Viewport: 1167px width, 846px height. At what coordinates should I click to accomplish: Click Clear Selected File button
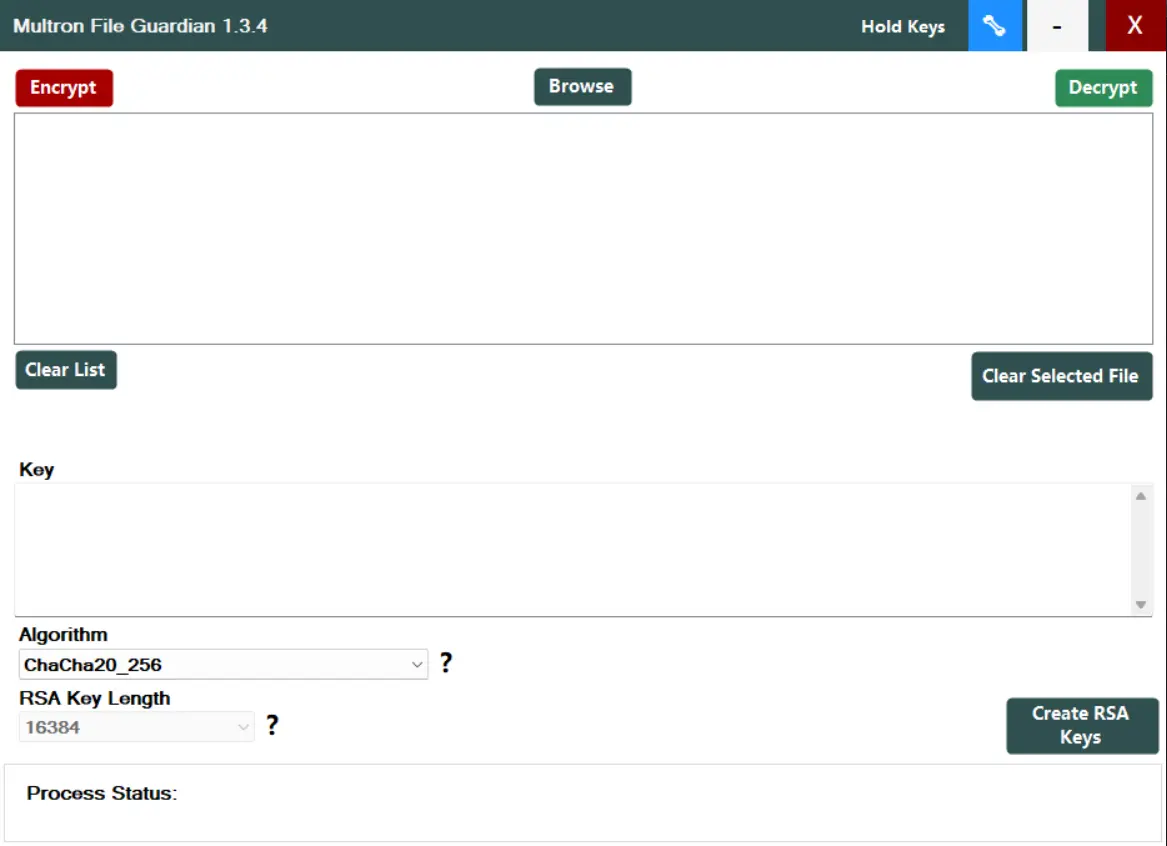click(1061, 376)
